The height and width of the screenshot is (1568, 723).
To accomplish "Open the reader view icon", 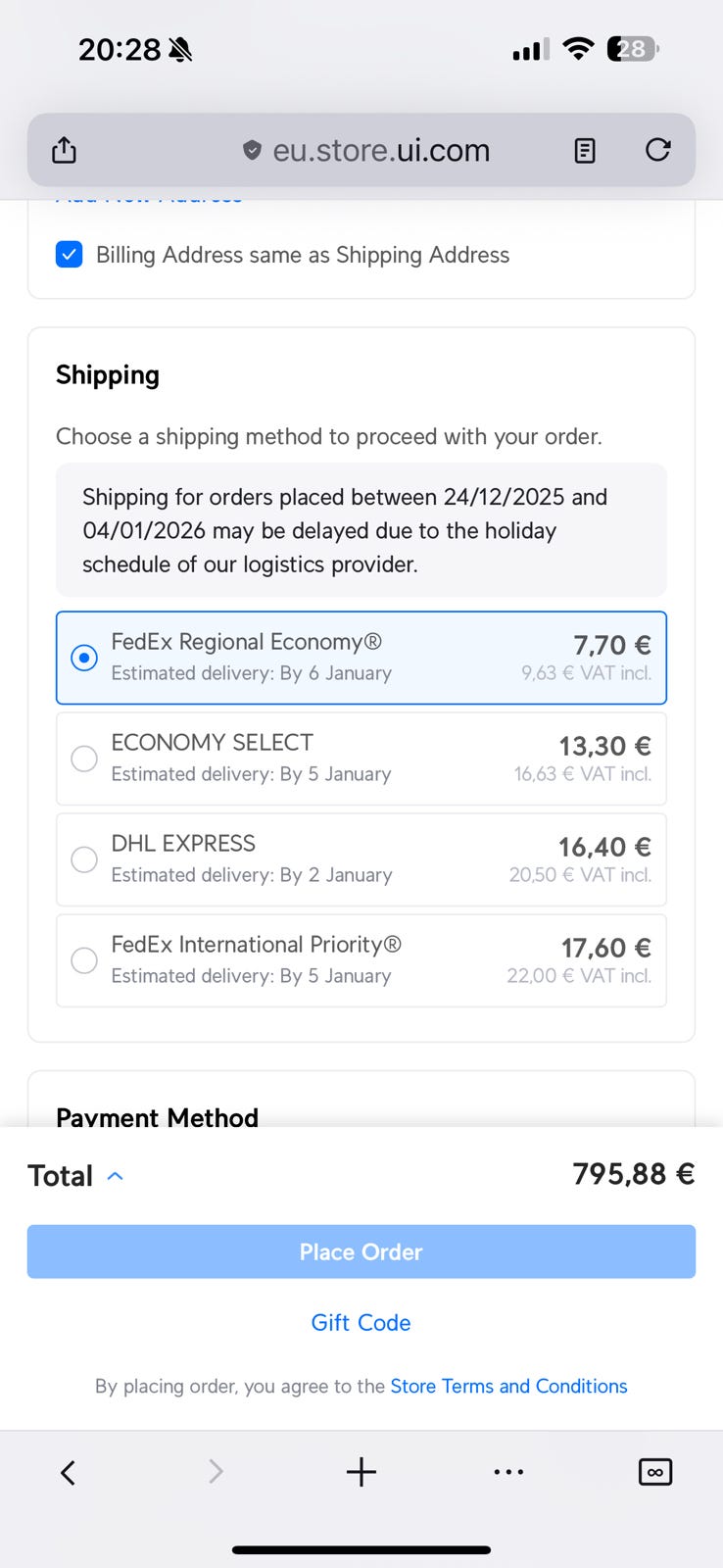I will coord(585,150).
